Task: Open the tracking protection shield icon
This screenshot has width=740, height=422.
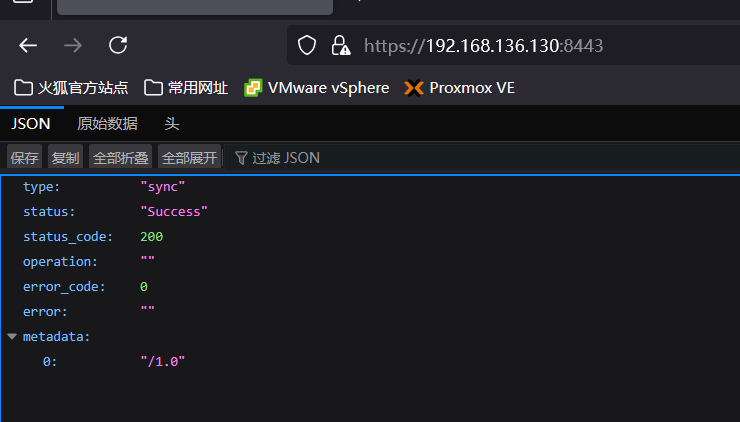Action: [307, 46]
